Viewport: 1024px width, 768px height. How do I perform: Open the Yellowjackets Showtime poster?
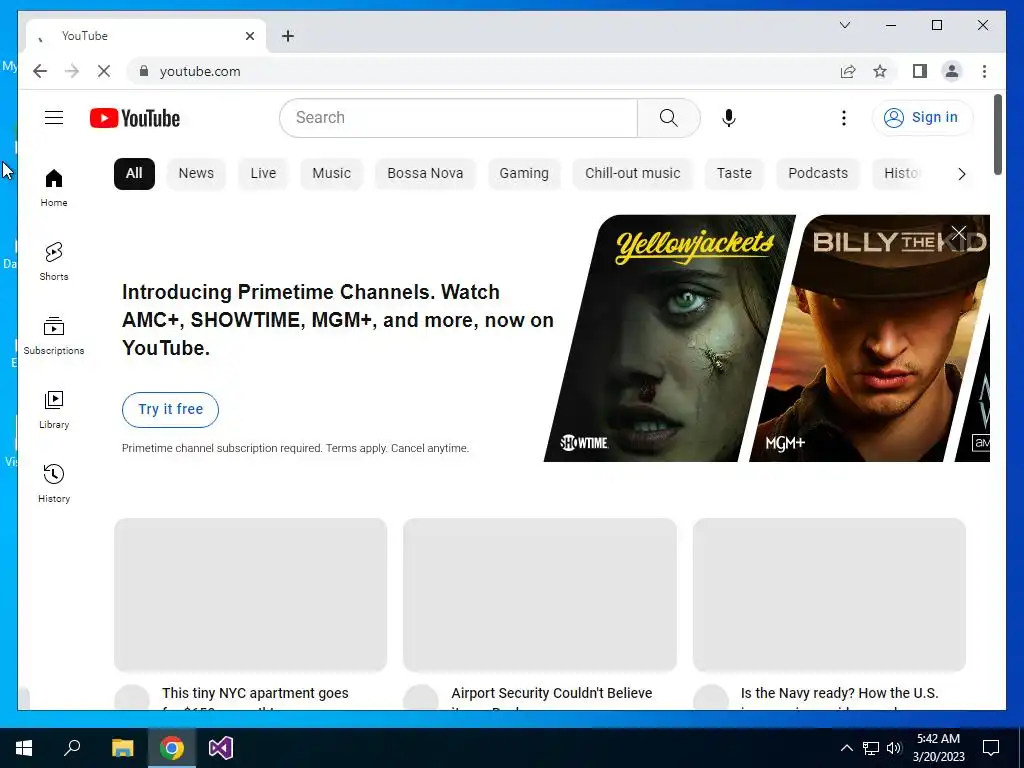(x=669, y=338)
